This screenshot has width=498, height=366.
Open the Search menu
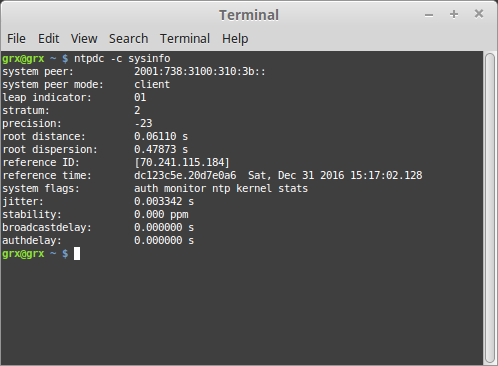[x=128, y=39]
